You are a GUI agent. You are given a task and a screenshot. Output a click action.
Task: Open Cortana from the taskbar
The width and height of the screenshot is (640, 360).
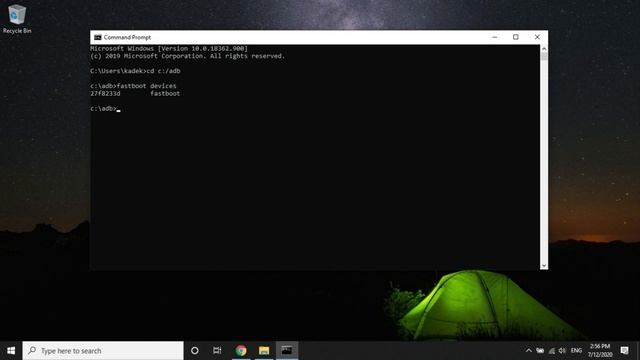[195, 351]
